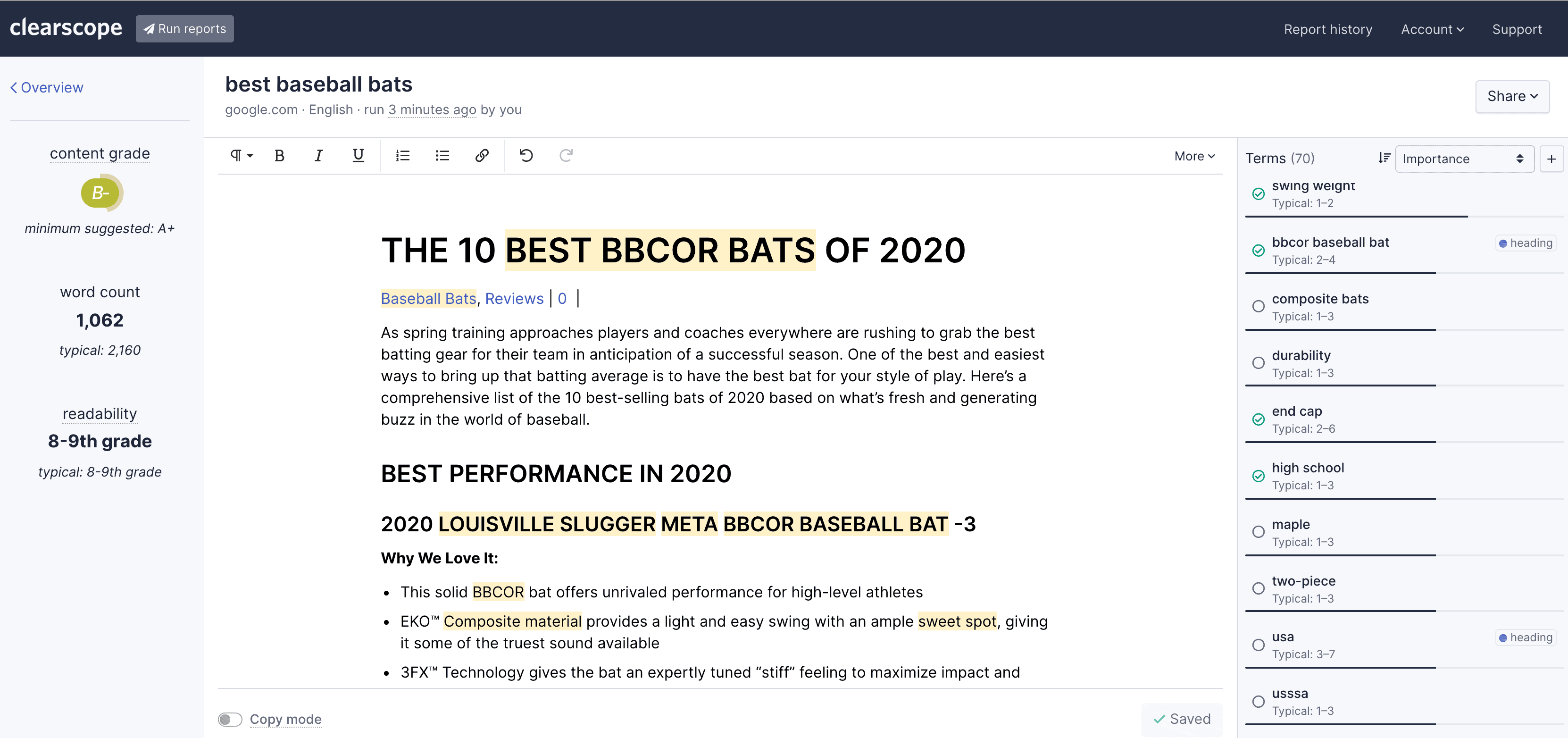Click the usa term circle
Viewport: 1568px width, 738px height.
point(1258,645)
